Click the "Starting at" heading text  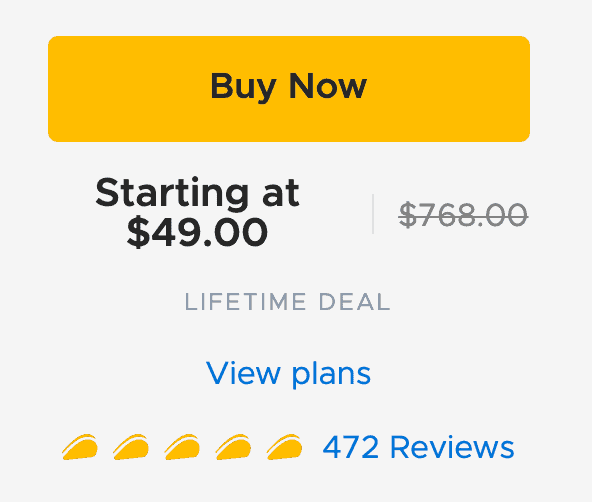point(197,192)
